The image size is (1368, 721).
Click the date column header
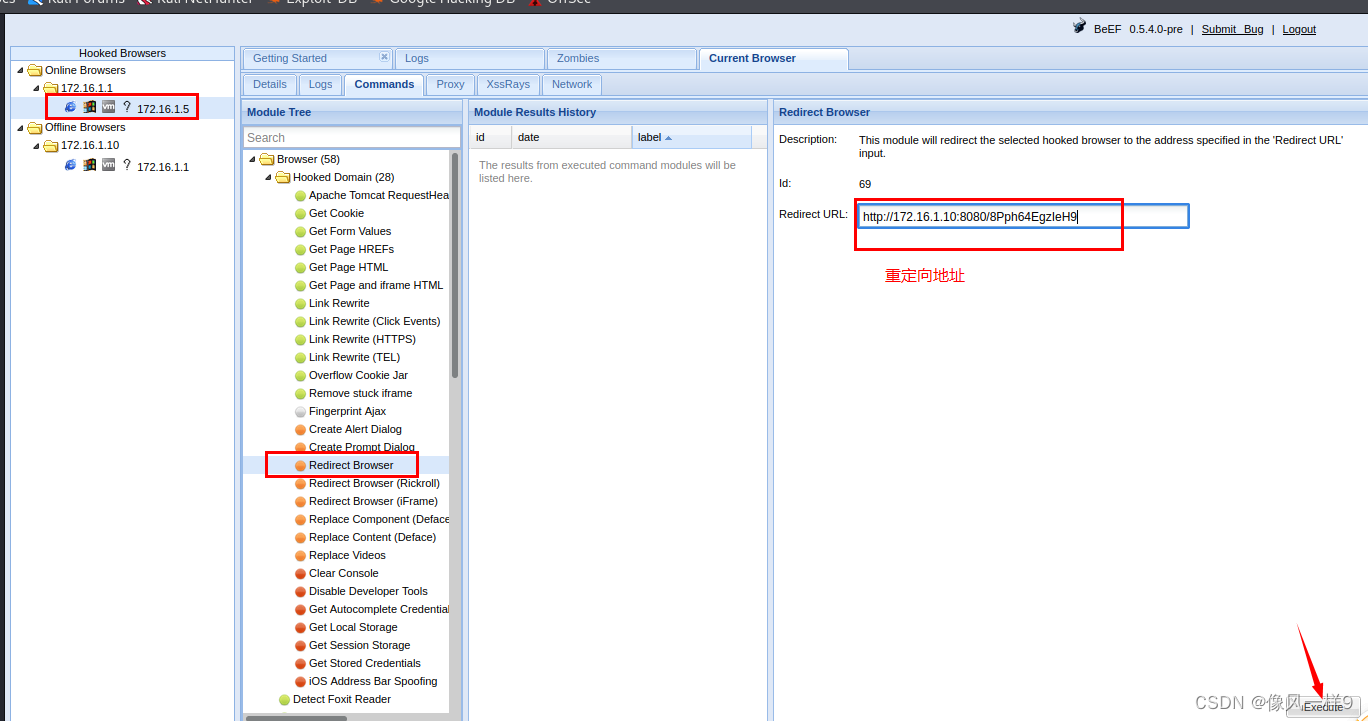click(x=572, y=137)
